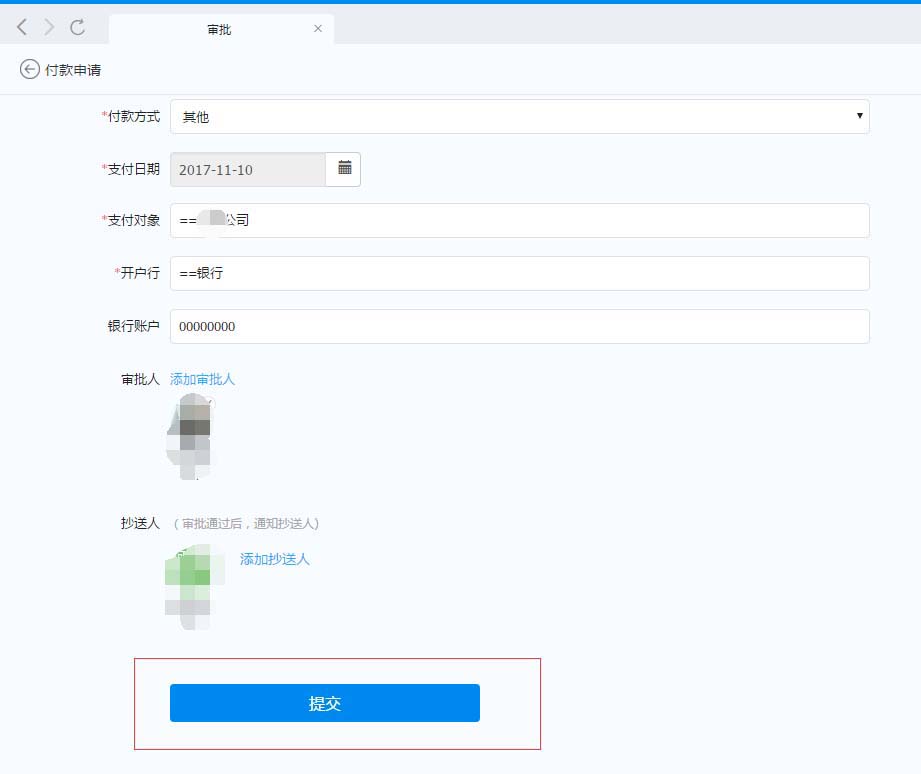Click the 支付对象 input field
Image resolution: width=921 pixels, height=774 pixels.
pos(520,220)
